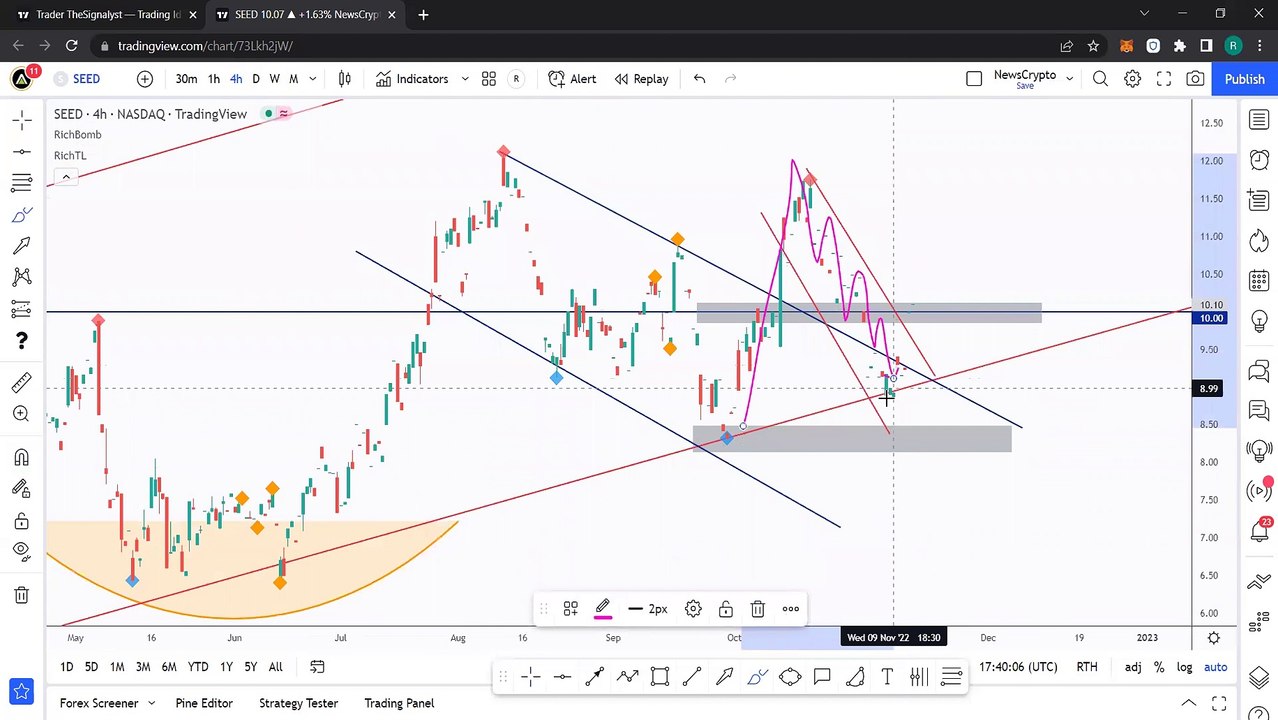1278x720 pixels.
Task: Open chart settings gear in top toolbar
Action: [1132, 79]
